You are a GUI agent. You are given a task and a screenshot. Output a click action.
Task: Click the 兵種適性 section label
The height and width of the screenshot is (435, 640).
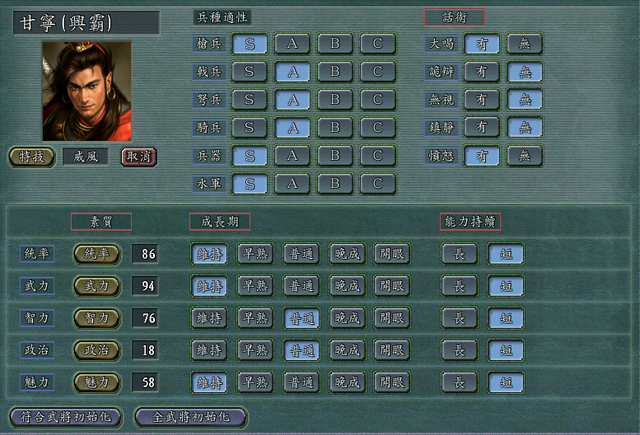click(x=222, y=17)
